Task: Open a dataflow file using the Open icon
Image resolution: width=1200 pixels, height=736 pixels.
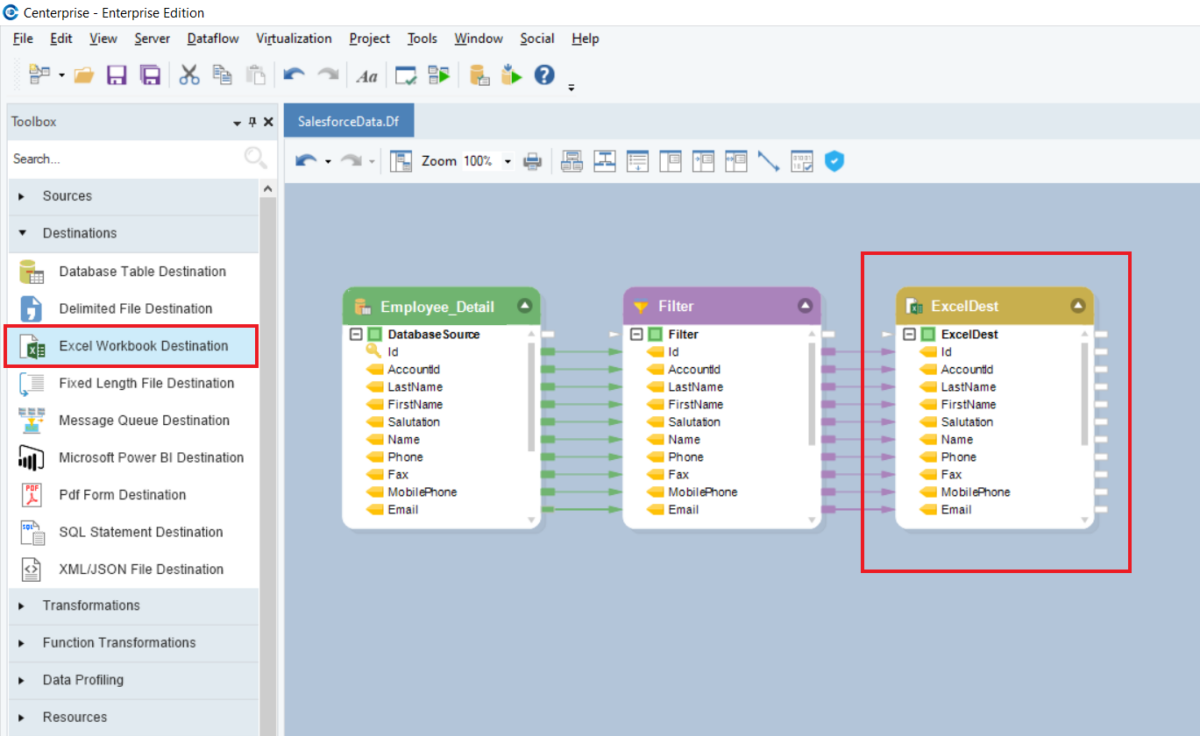Action: 84,75
